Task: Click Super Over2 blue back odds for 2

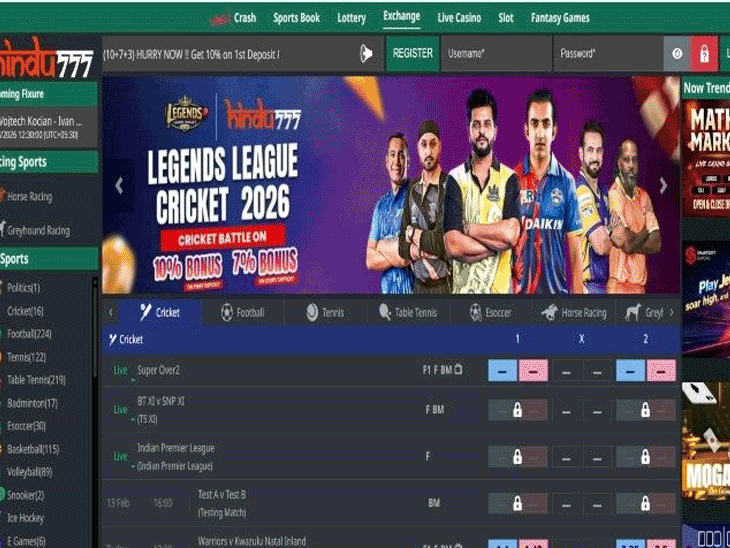Action: [630, 371]
